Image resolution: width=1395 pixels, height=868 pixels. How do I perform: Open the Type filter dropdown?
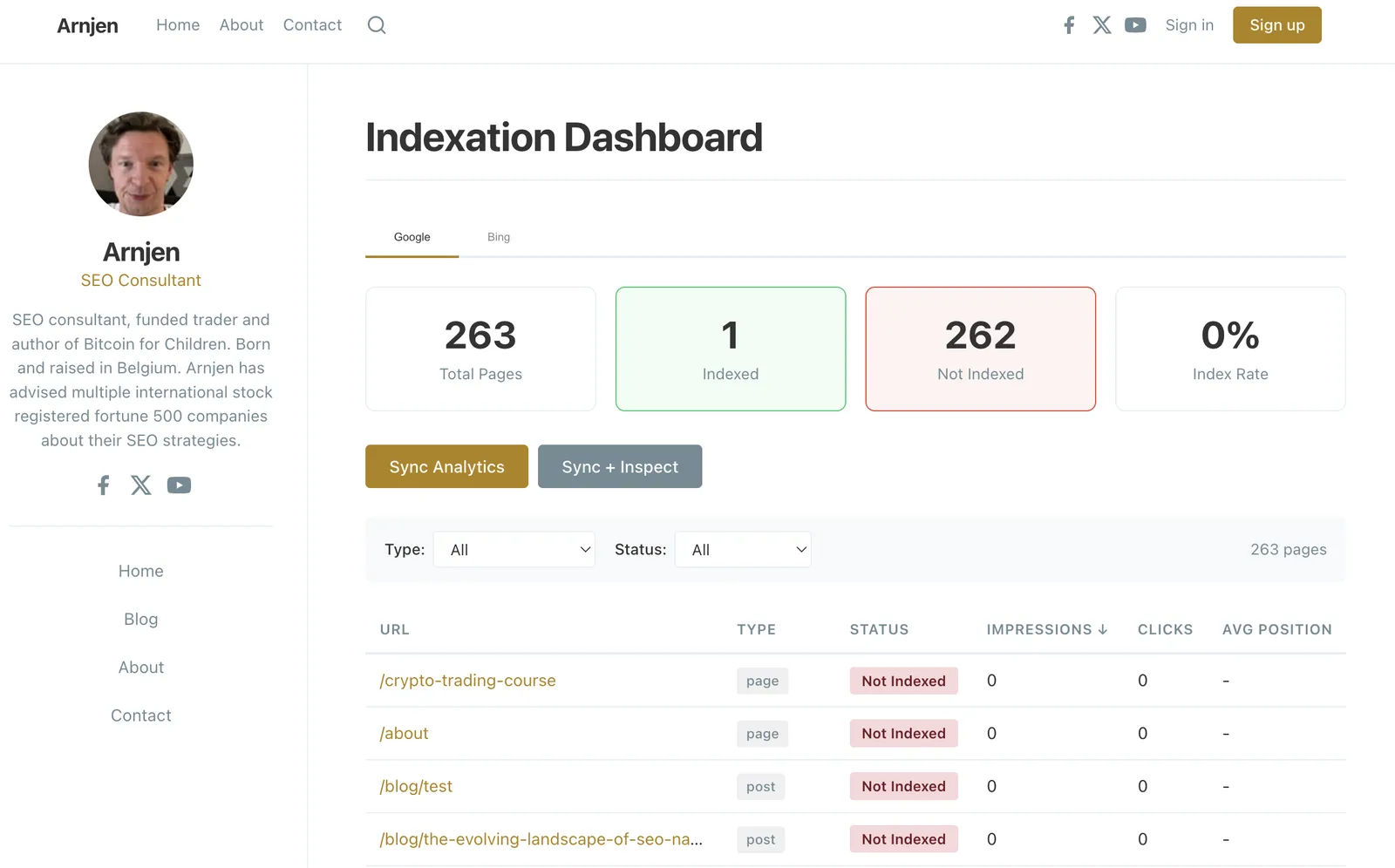514,549
